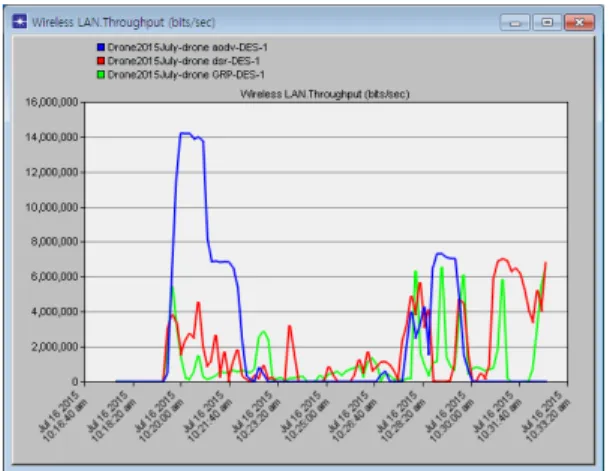Click the Wireless LAN window app icon
The image size is (610, 471).
[x=19, y=22]
